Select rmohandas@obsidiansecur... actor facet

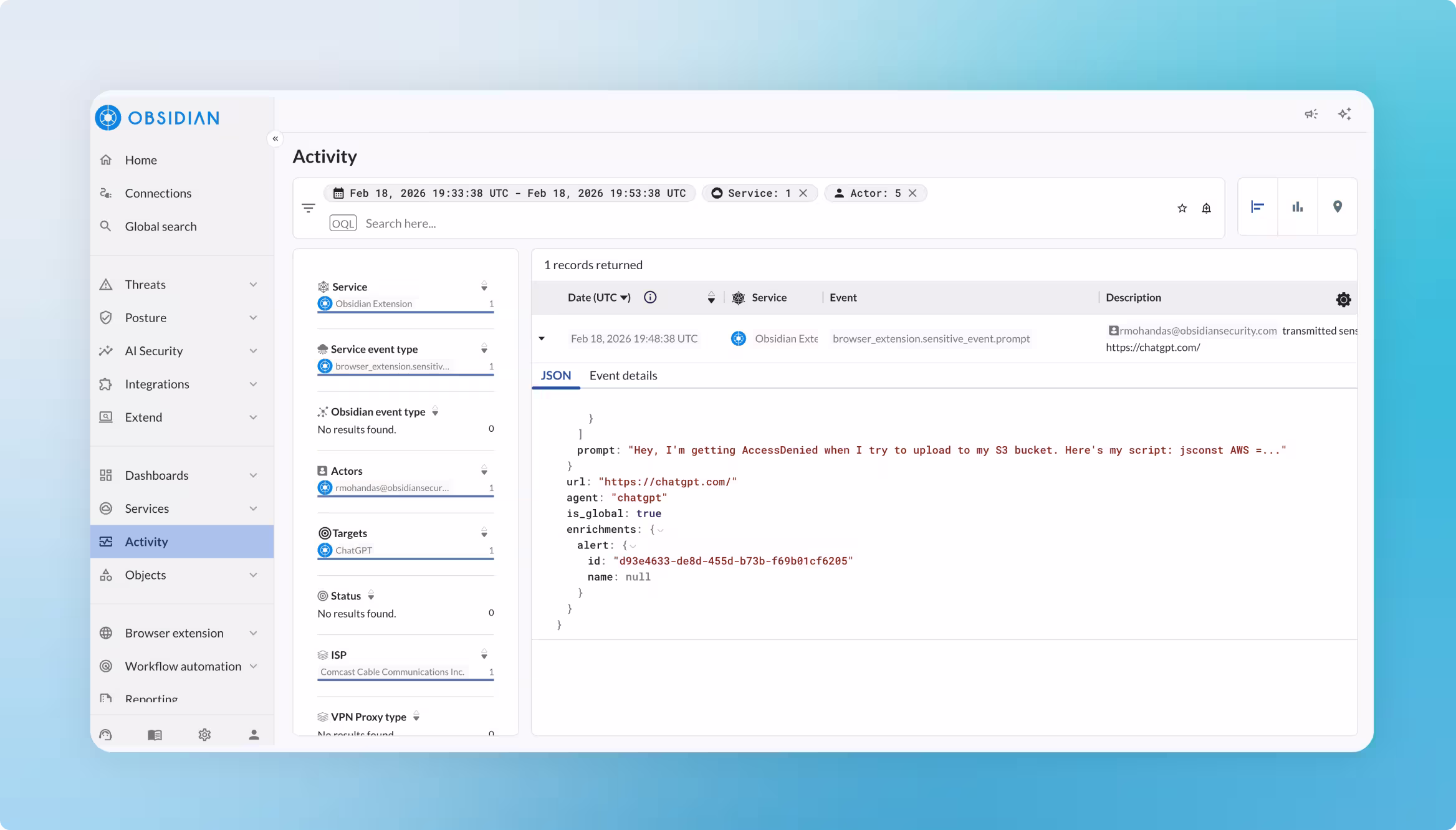click(406, 488)
